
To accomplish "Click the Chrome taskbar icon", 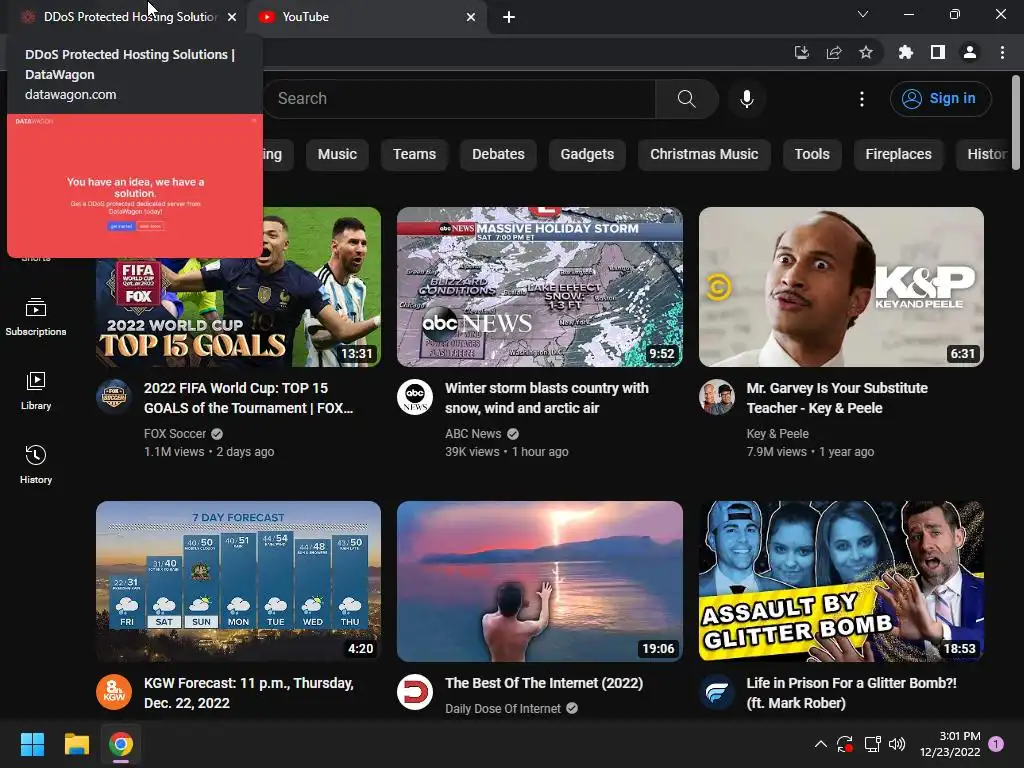I will click(x=121, y=744).
